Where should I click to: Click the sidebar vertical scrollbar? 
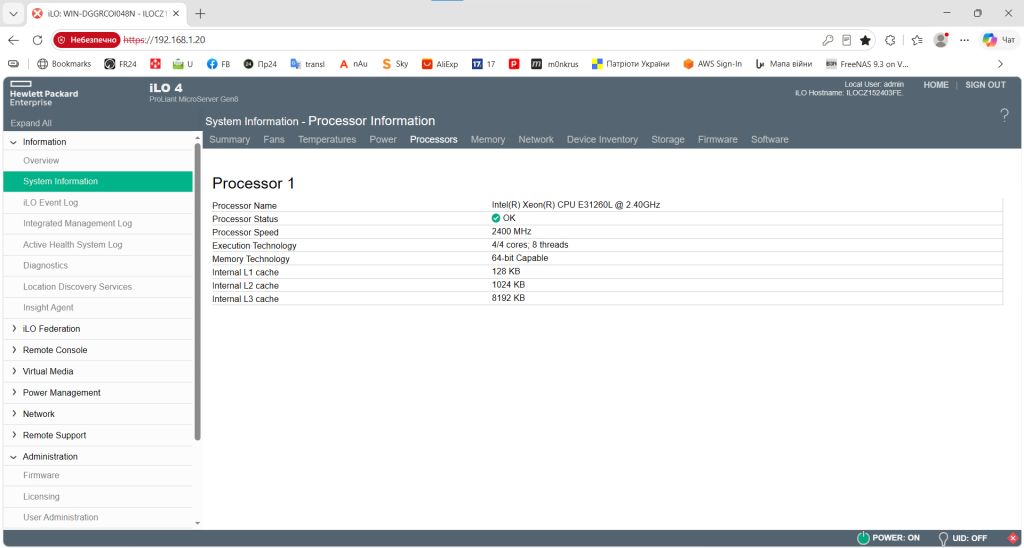click(198, 291)
